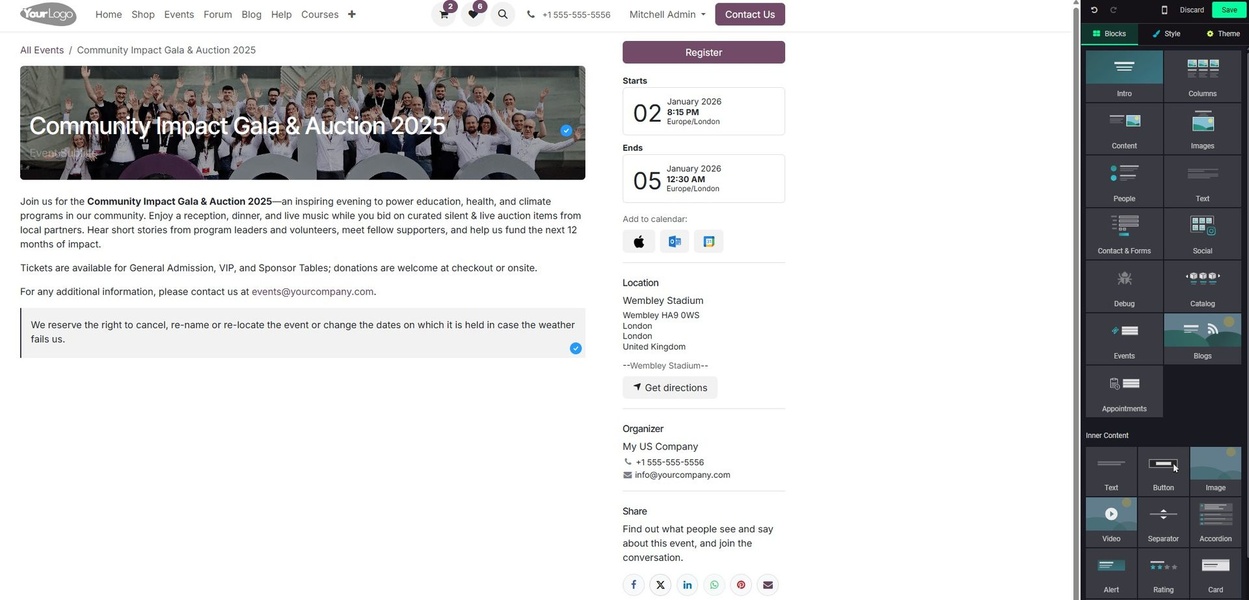Open the Forum menu item
The image size is (1249, 600).
pyautogui.click(x=217, y=15)
